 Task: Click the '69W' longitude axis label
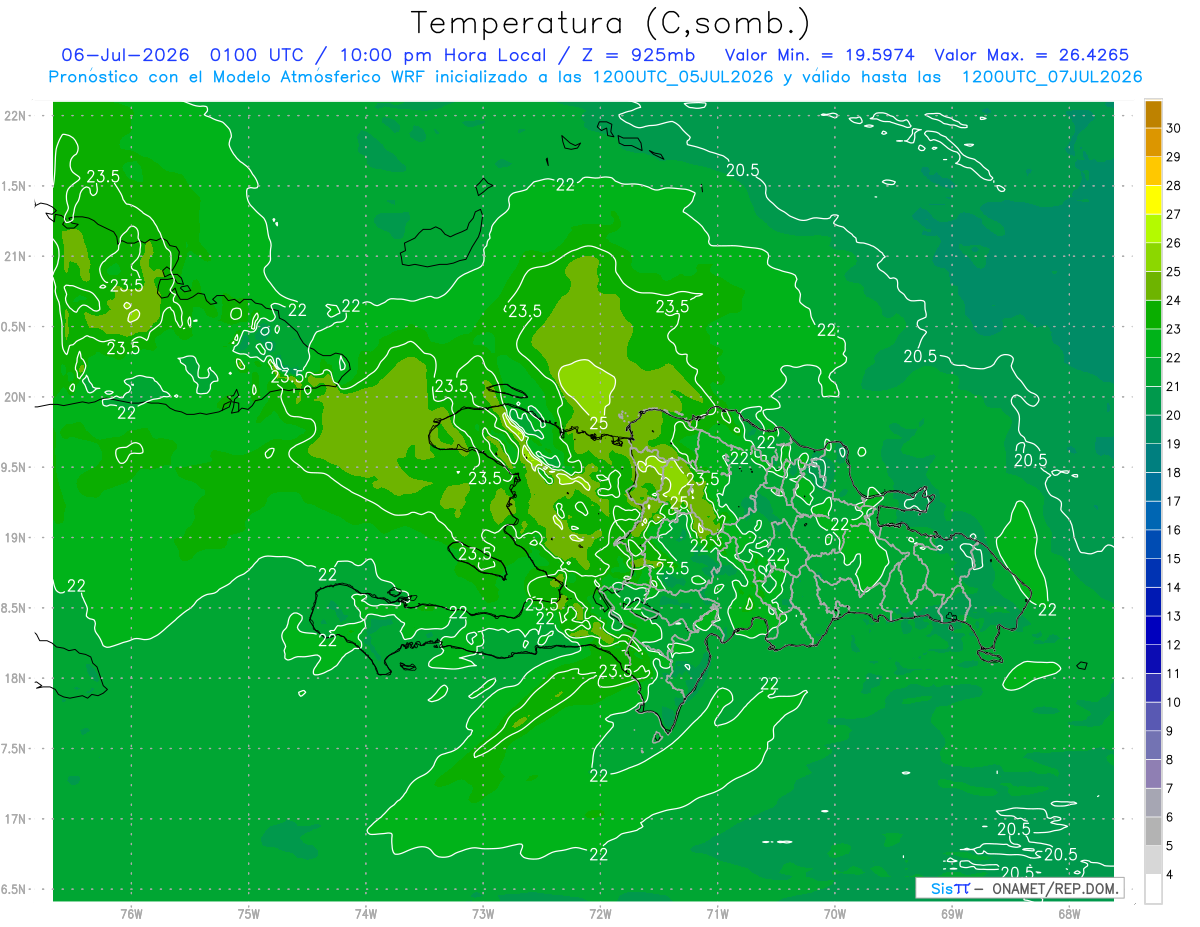(951, 913)
